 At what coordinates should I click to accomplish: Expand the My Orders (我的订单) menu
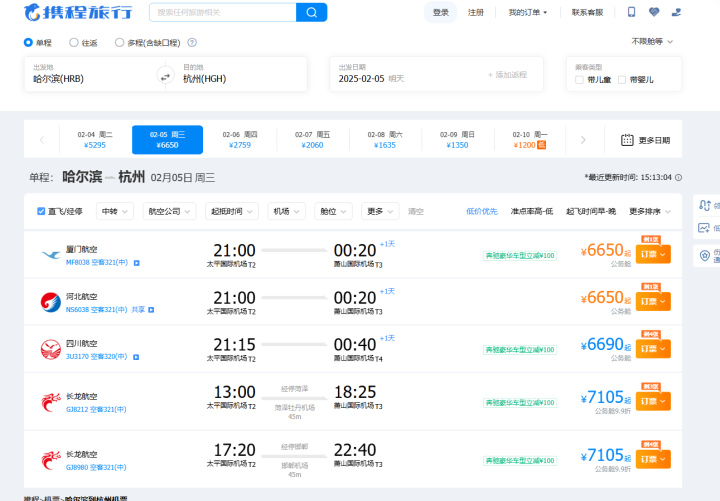(528, 12)
